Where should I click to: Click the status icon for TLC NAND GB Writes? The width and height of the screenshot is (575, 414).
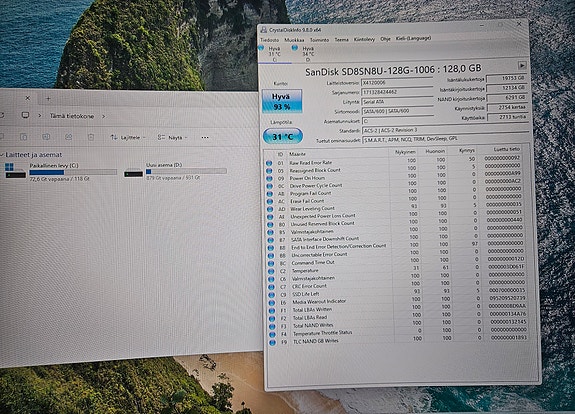point(272,342)
